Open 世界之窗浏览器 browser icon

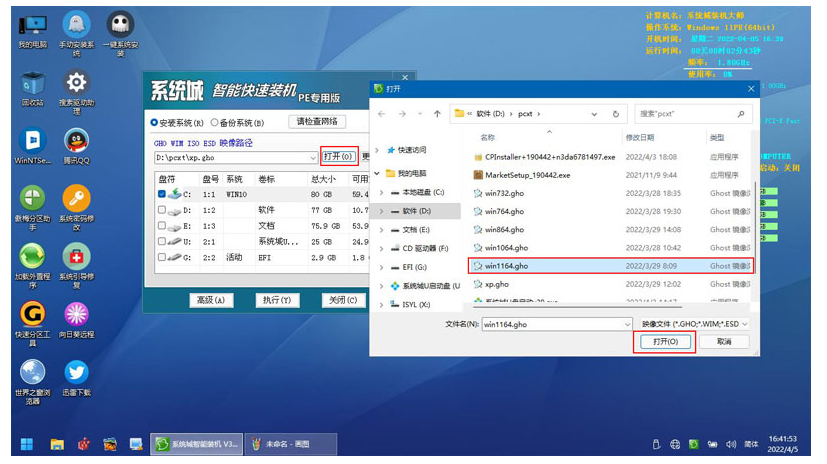32,373
